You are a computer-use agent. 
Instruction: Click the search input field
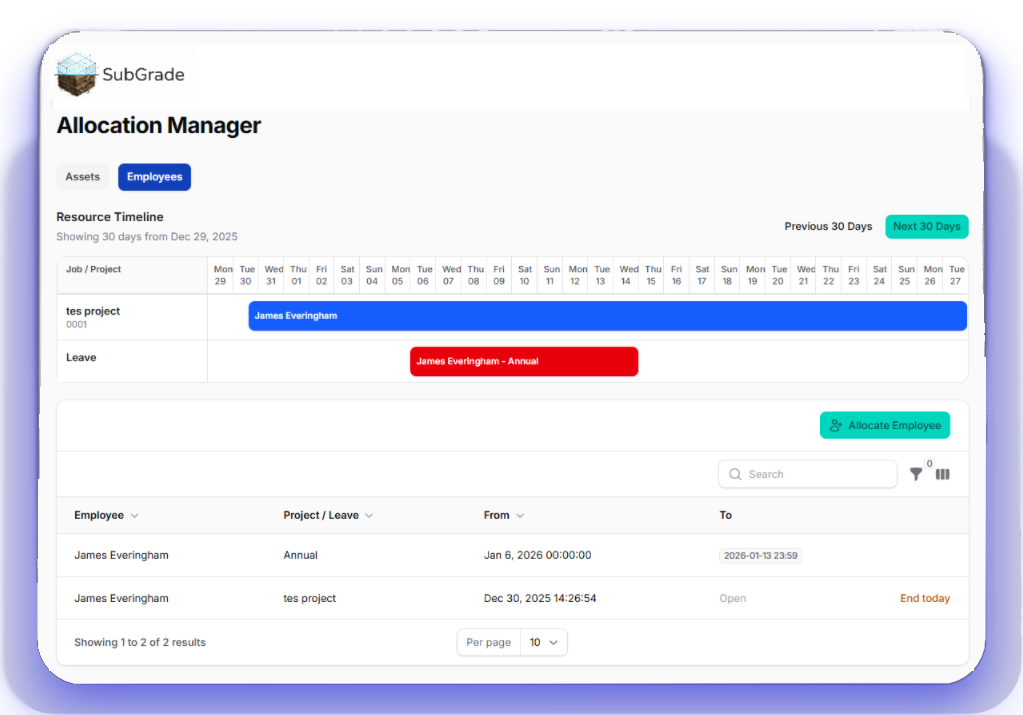816,475
